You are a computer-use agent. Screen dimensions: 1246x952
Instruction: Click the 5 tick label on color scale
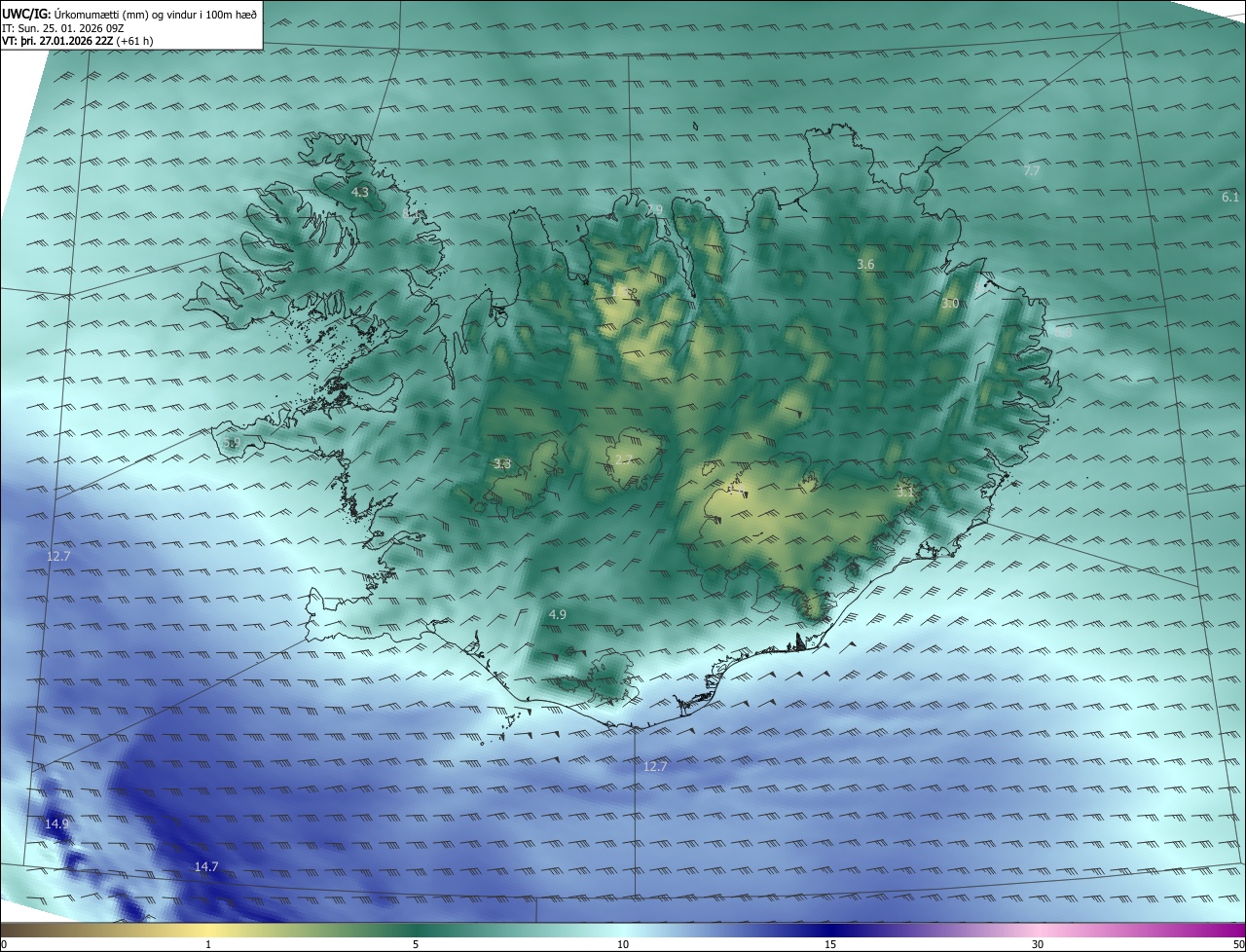click(x=416, y=945)
